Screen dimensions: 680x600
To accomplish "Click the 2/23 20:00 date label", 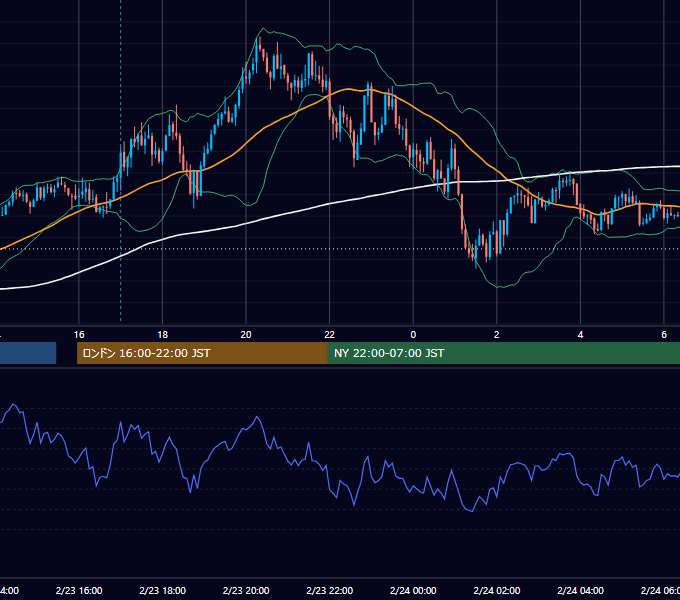I will tap(246, 591).
